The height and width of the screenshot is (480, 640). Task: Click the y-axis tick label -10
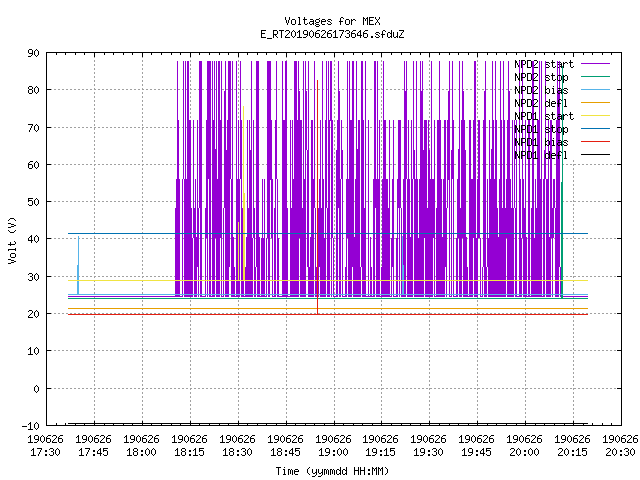[x=31, y=426]
